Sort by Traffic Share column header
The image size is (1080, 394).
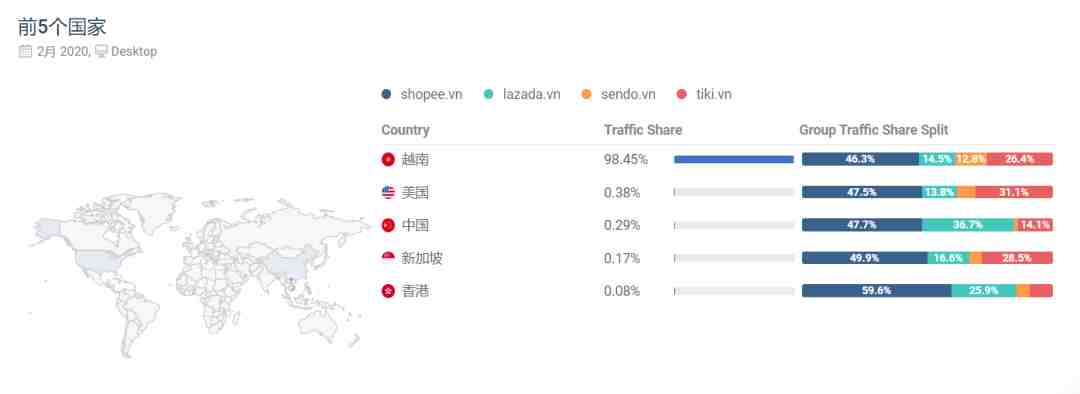click(x=643, y=130)
